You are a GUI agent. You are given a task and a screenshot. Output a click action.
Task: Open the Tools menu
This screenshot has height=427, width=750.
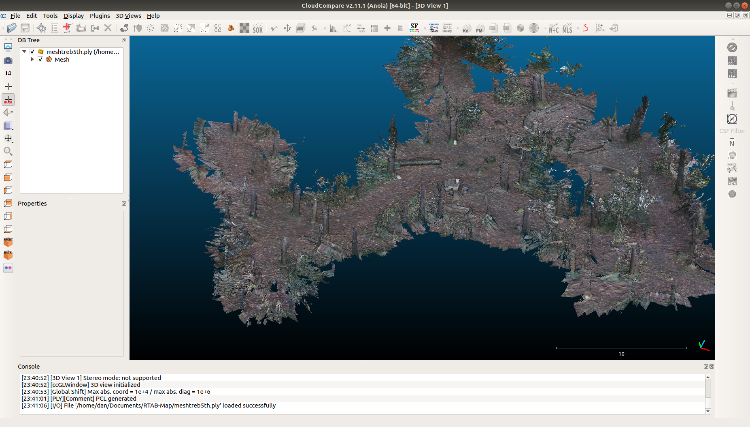[x=50, y=16]
